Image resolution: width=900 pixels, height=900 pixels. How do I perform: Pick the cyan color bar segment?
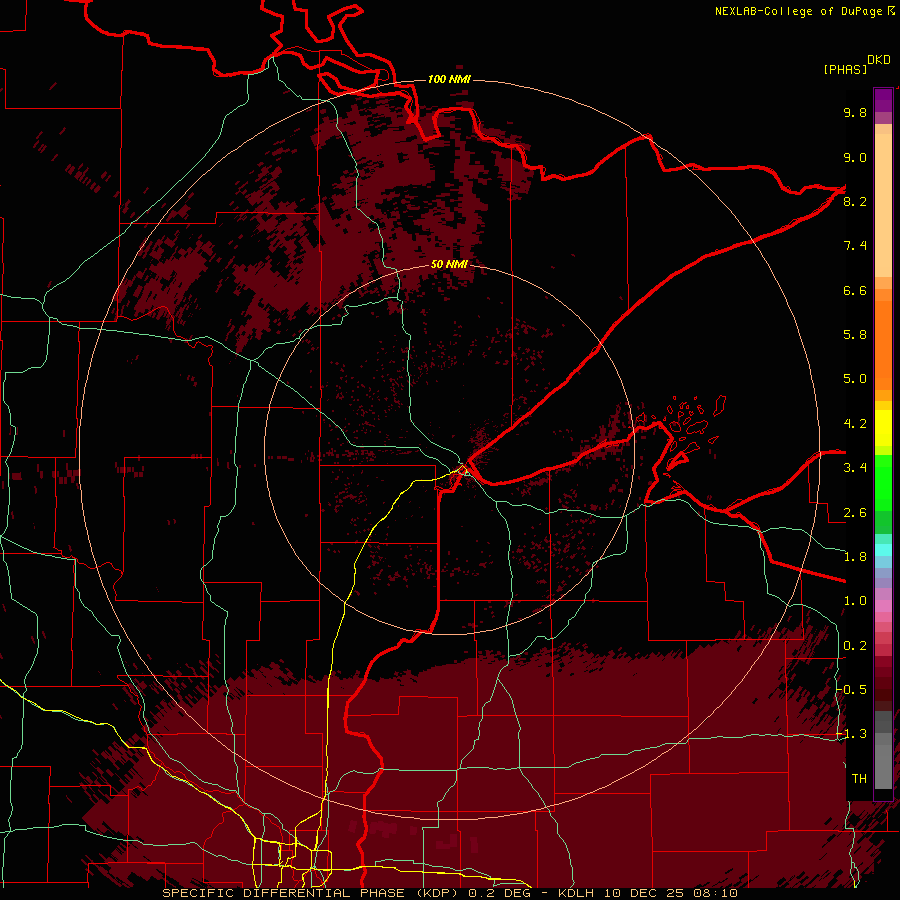883,550
